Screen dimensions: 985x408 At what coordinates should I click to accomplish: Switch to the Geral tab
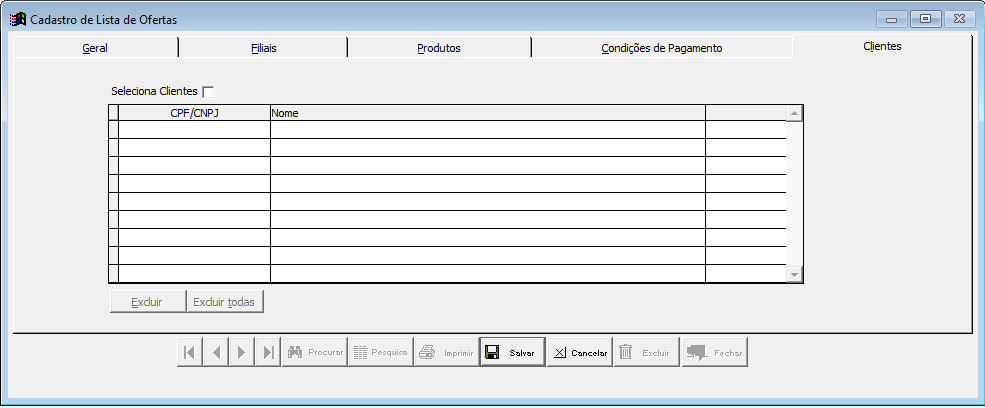(x=95, y=48)
